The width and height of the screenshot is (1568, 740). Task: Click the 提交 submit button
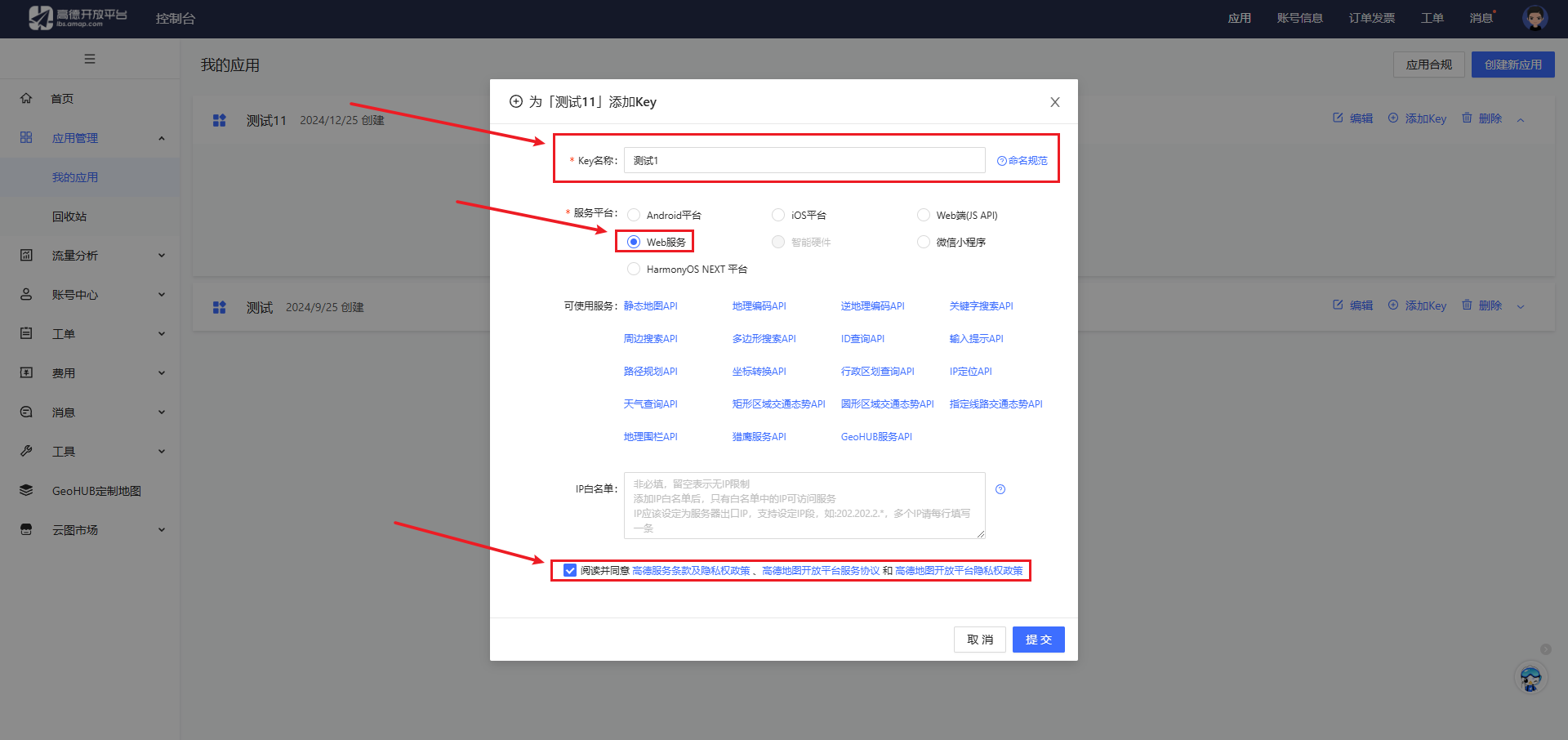[x=1039, y=640]
